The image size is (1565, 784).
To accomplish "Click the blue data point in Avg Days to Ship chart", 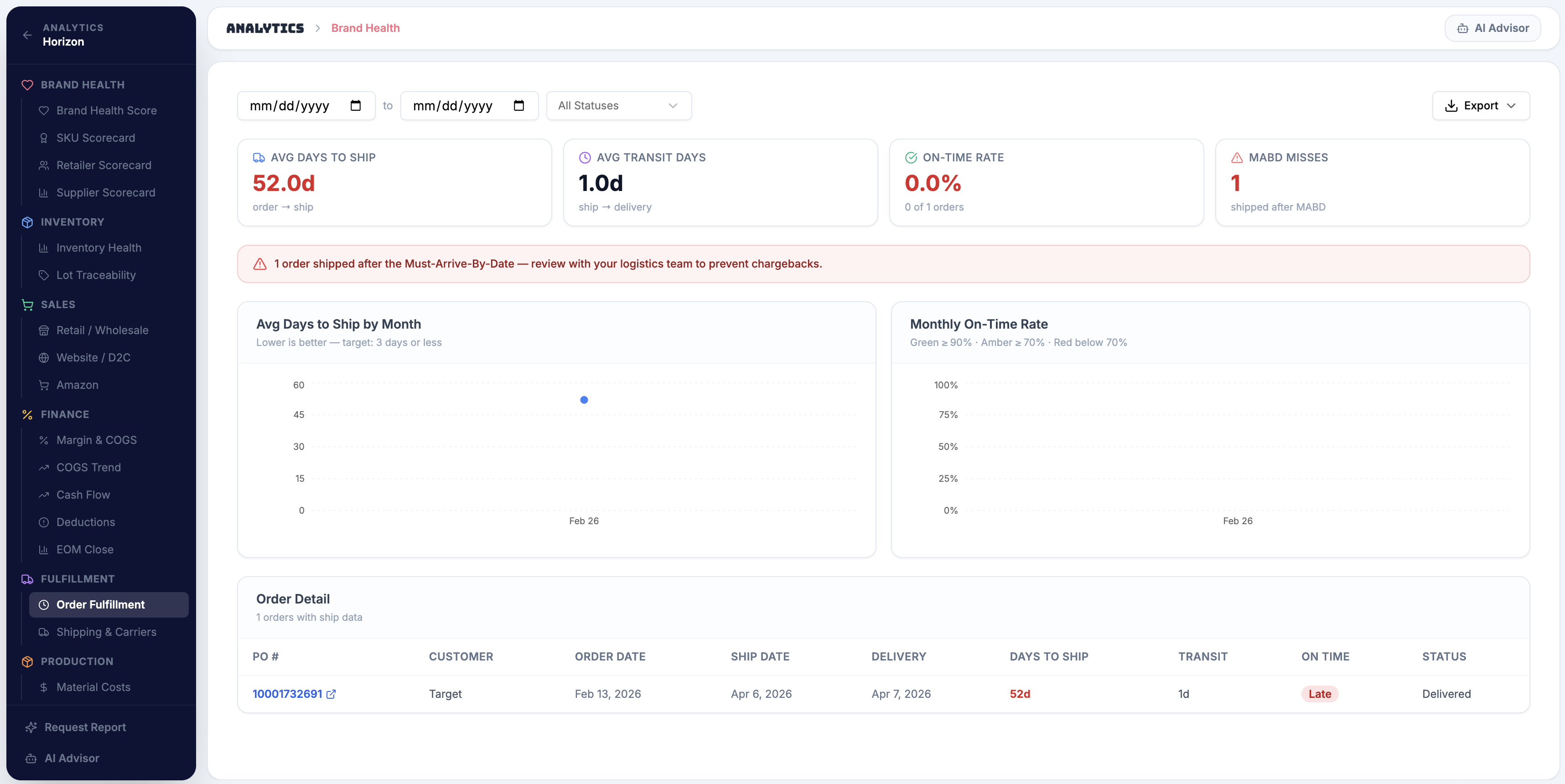I will coord(584,400).
